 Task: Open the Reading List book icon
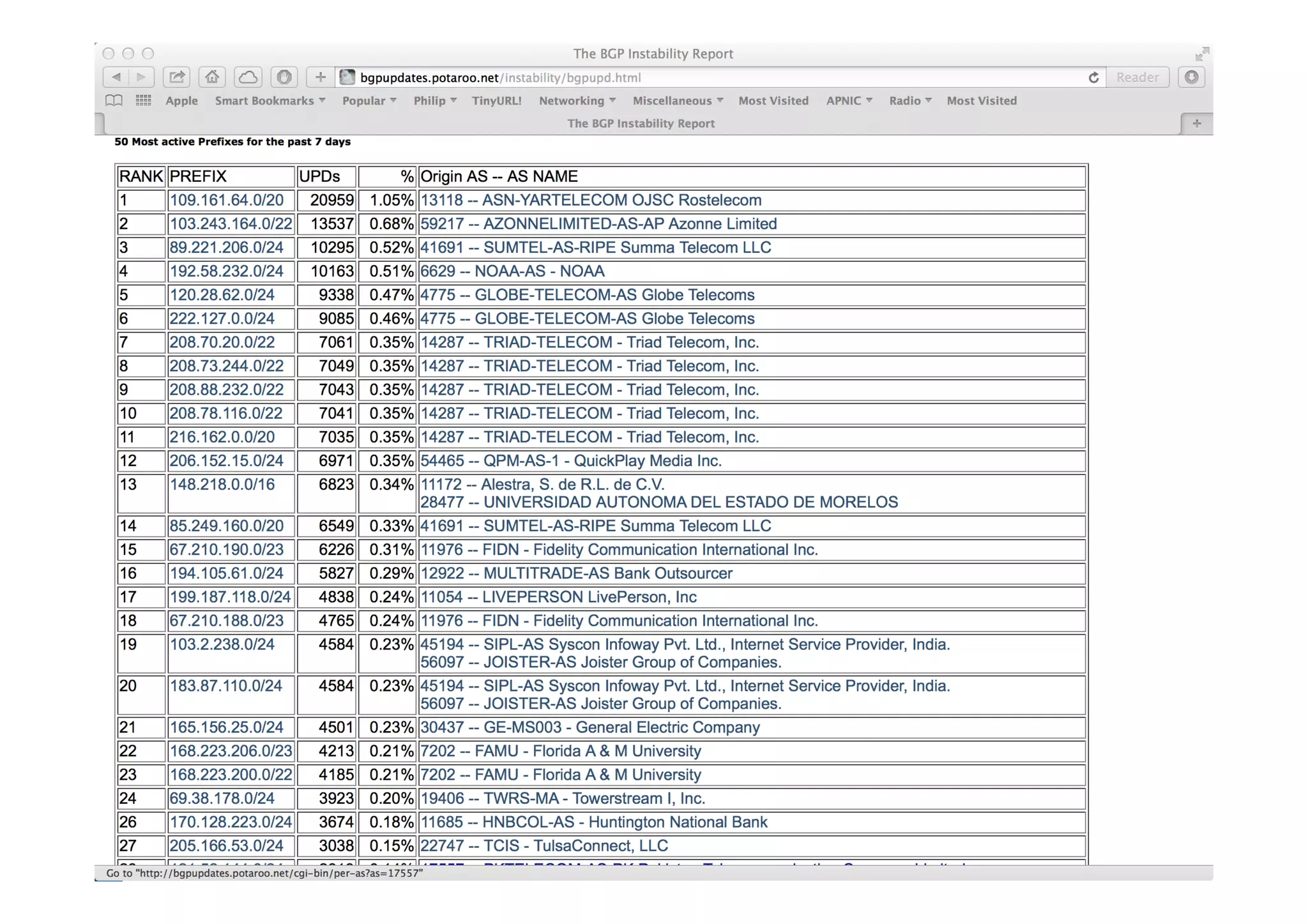114,100
